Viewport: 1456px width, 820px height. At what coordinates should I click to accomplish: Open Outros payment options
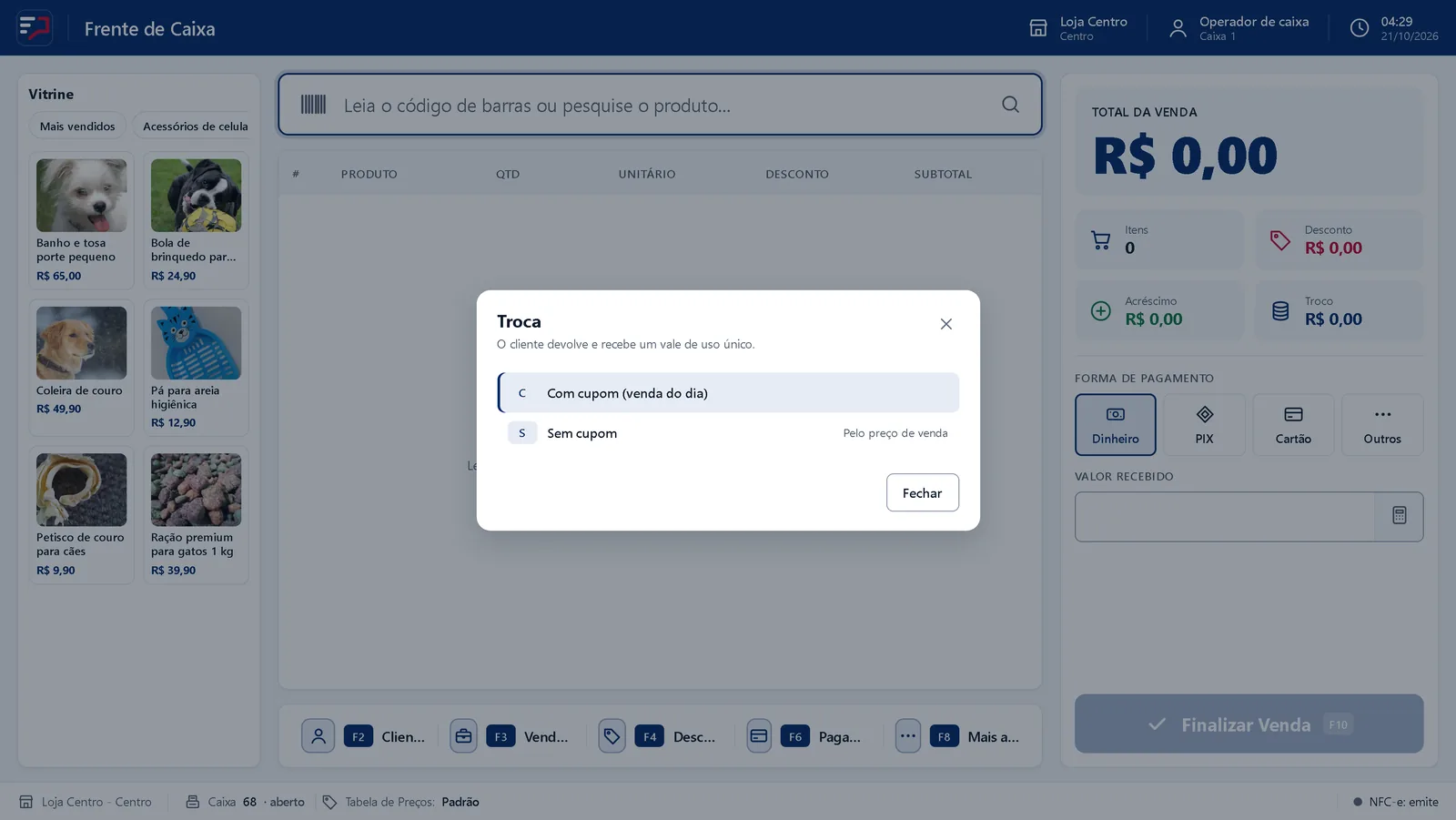point(1382,425)
